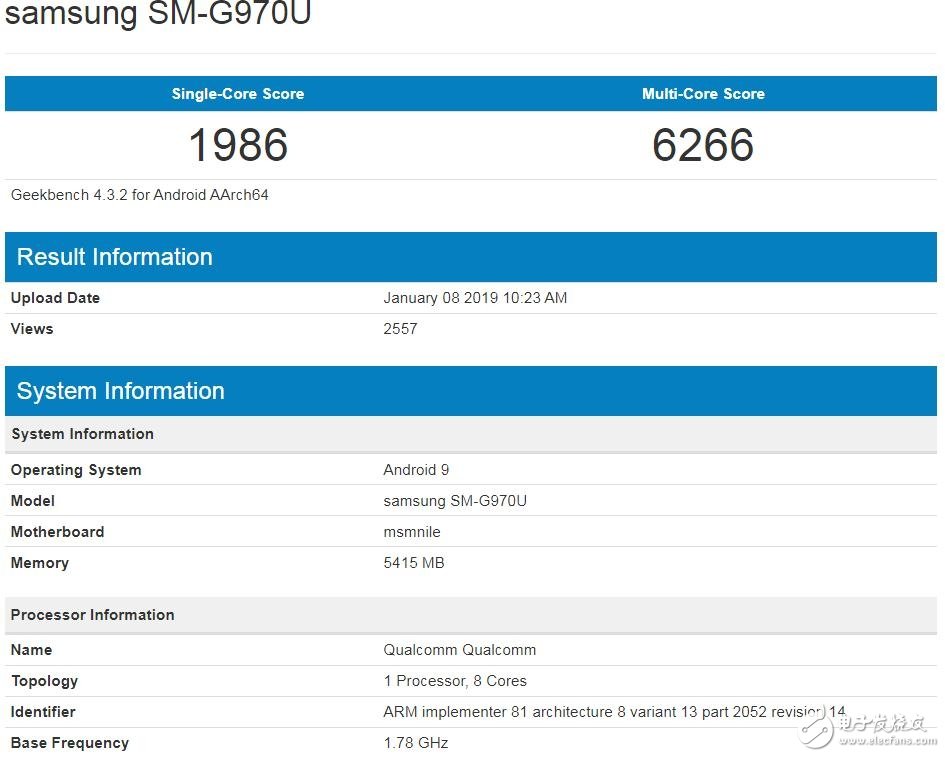Select the Operating System value Android 9
945x757 pixels.
click(x=416, y=469)
